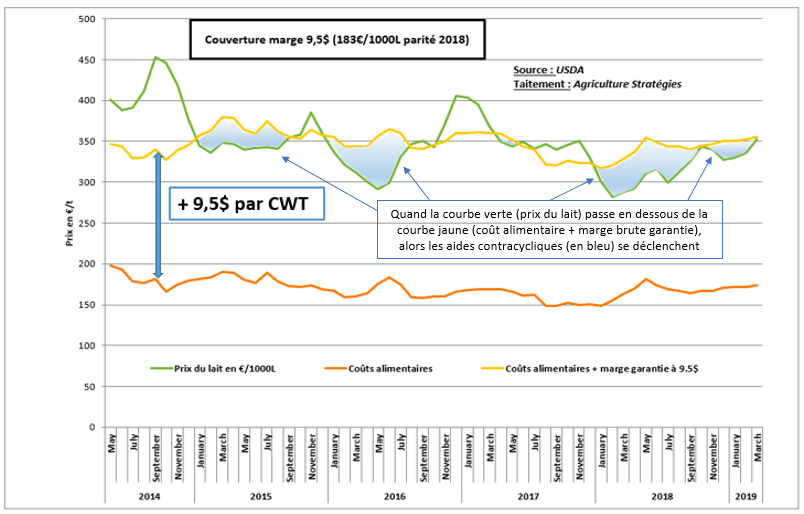
Task: Click the y-axis value 0
Action: click(93, 427)
